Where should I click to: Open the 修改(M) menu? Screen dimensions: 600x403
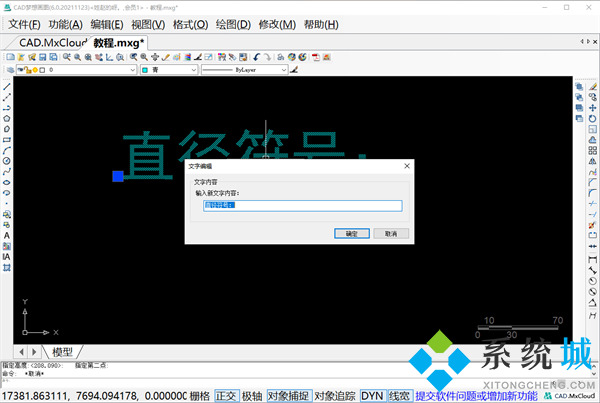[277, 24]
